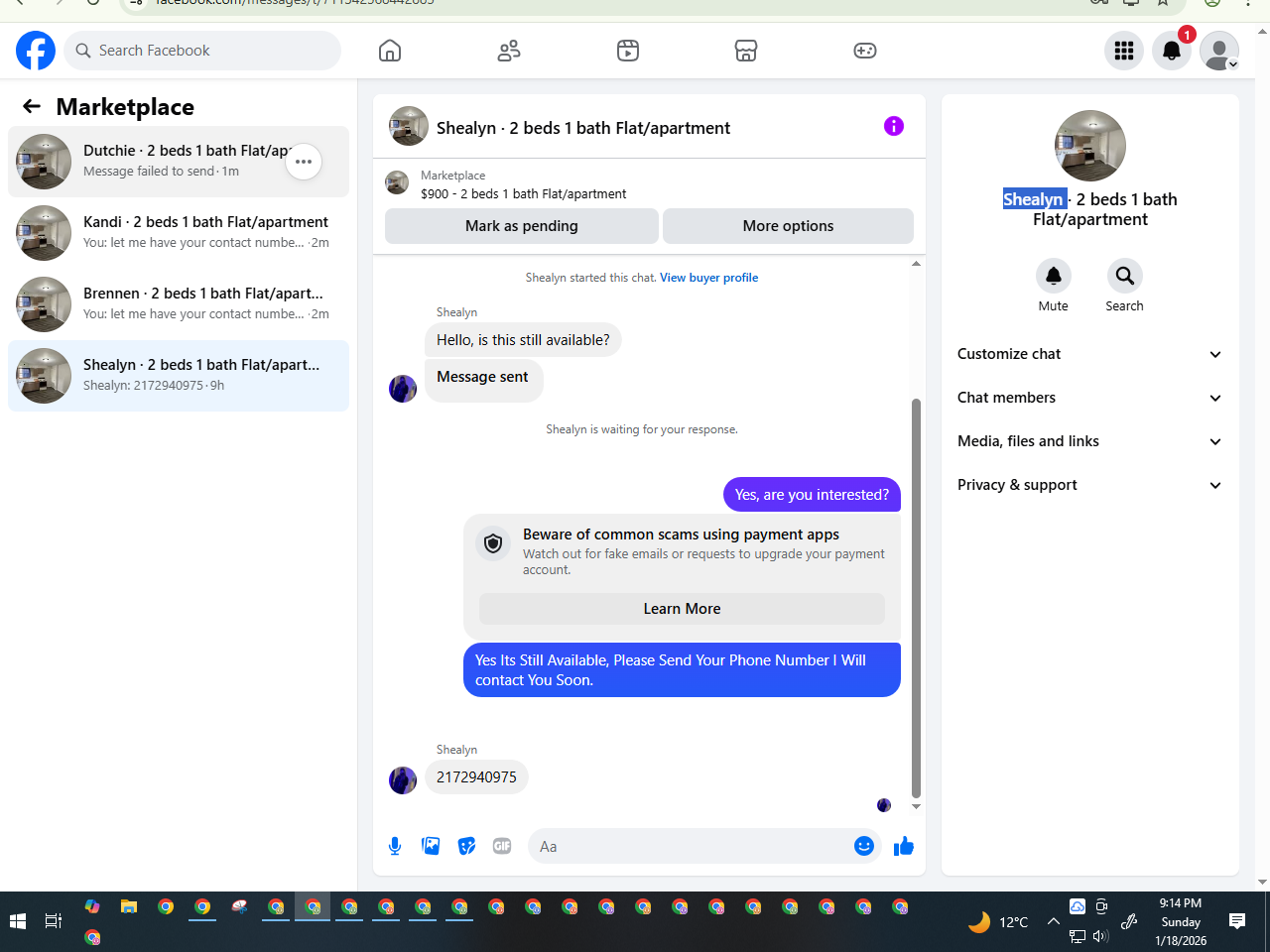Click the Shealyn profile picture in the right panel

[1090, 146]
